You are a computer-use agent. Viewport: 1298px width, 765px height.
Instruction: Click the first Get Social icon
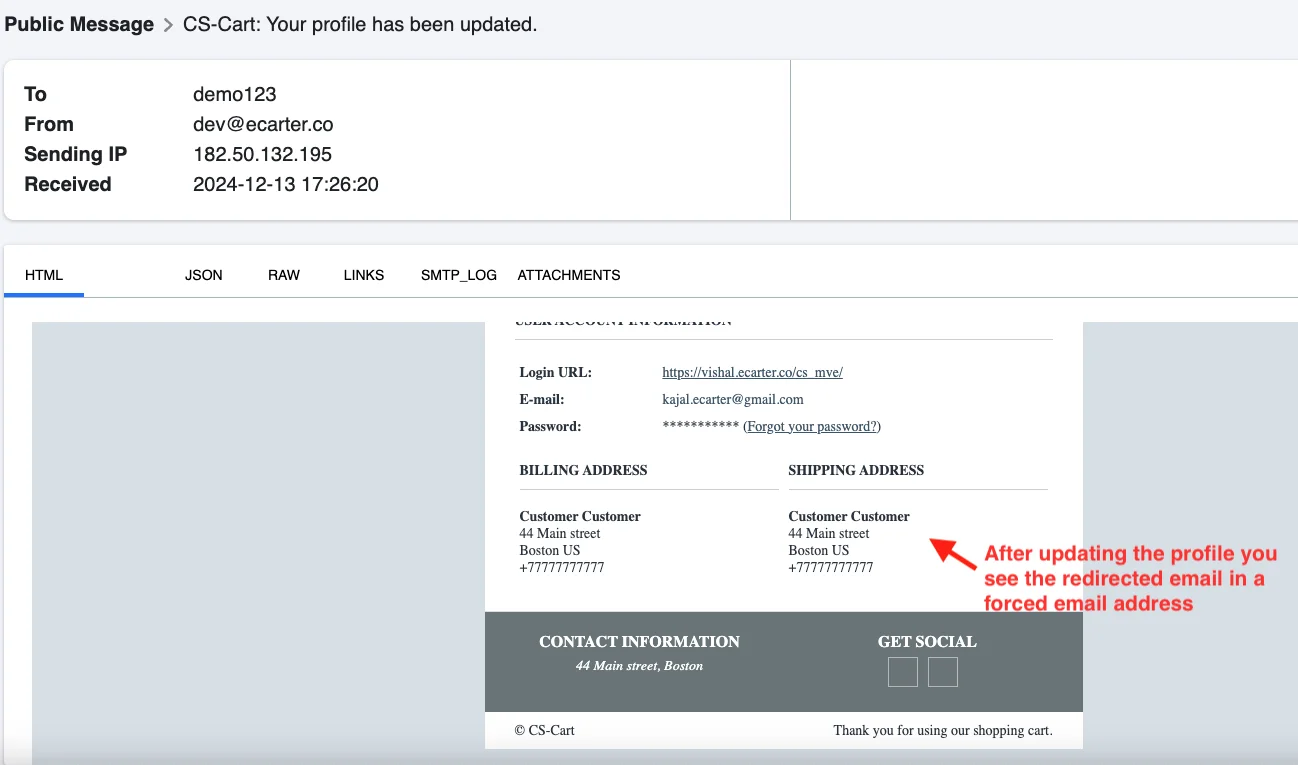[902, 672]
